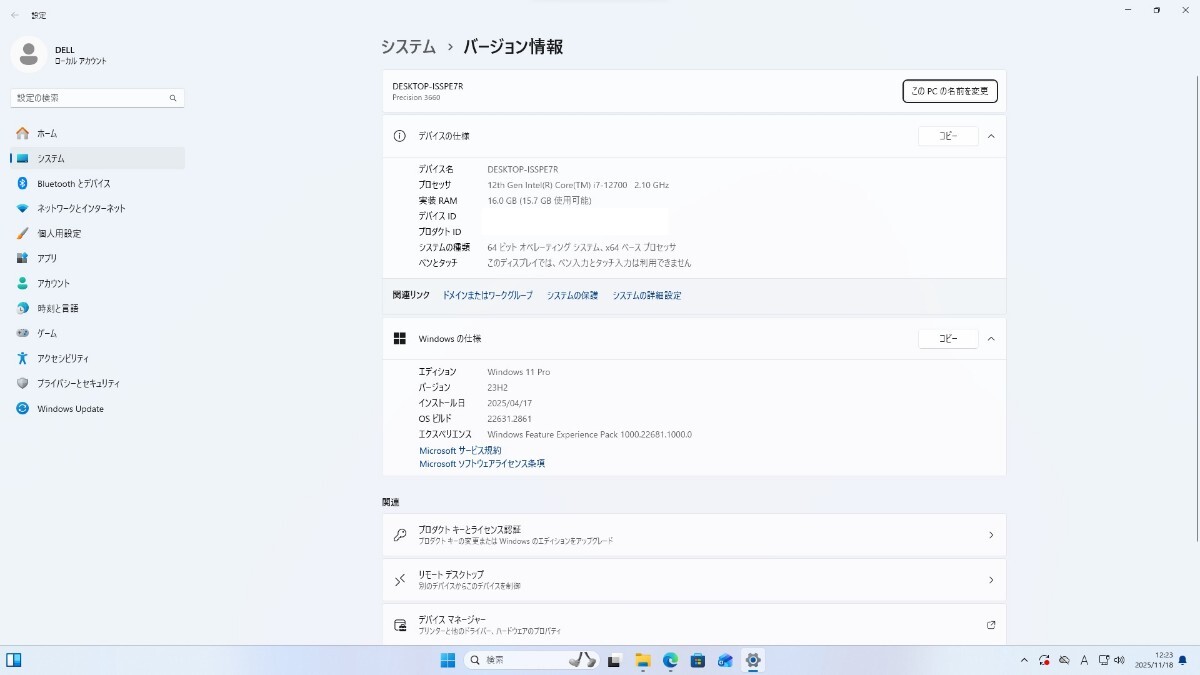
Task: Click the このPCの名前を変更 button
Action: [x=948, y=91]
